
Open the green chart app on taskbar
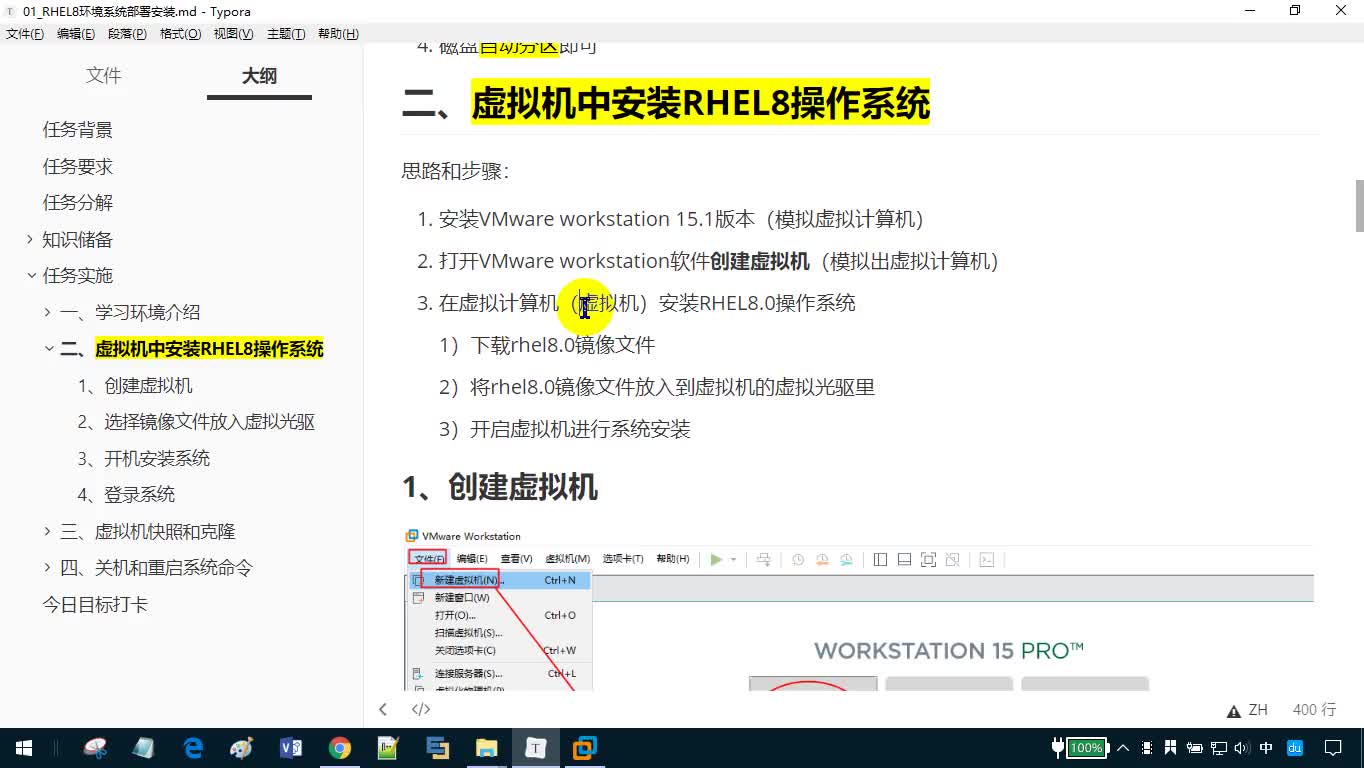(x=389, y=748)
